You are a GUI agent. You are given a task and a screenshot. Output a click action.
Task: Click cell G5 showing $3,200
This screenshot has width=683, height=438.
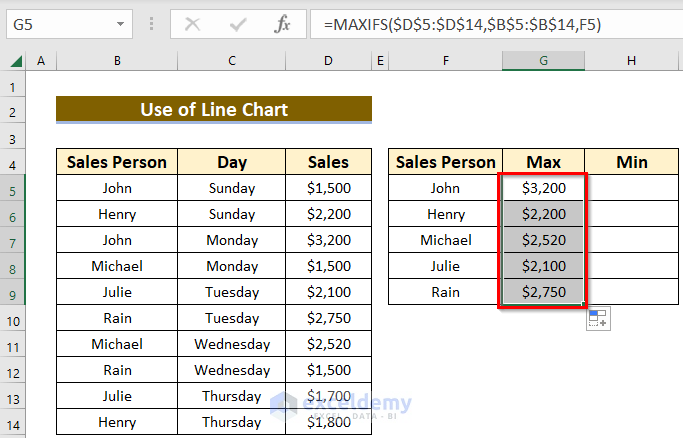(x=543, y=188)
